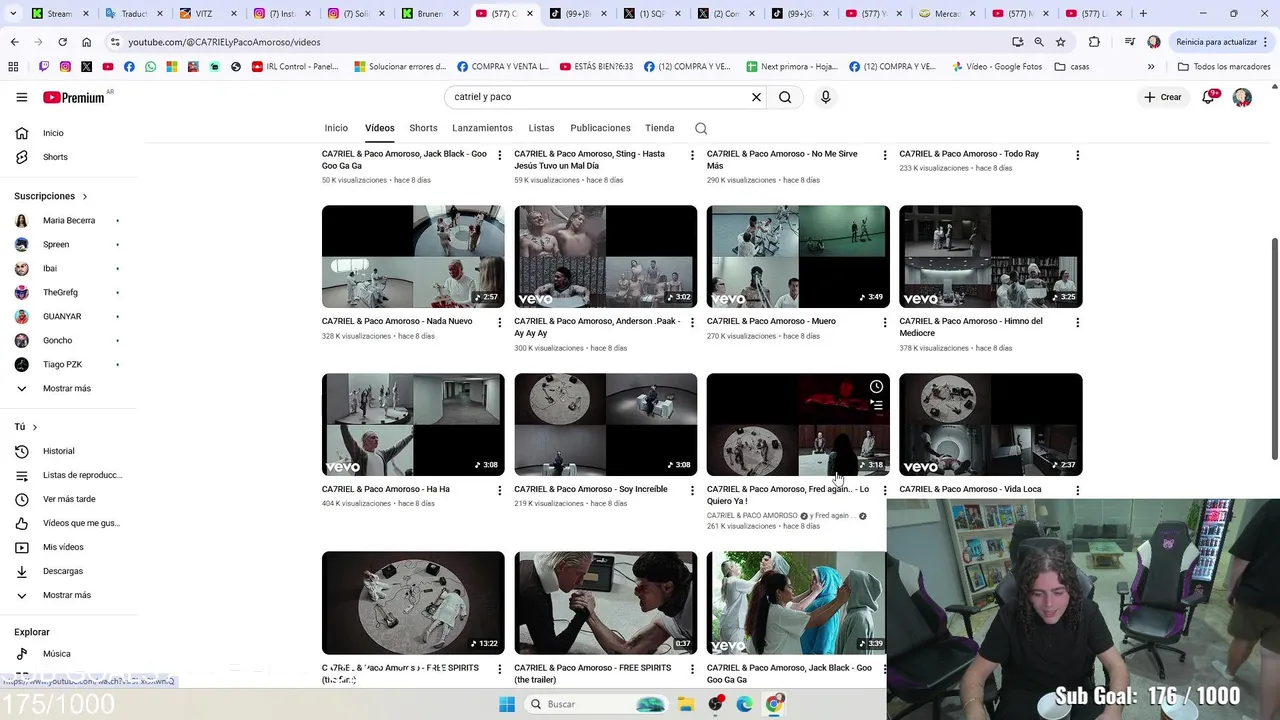Image resolution: width=1280 pixels, height=720 pixels.
Task: Click the YouTube Premium logo
Action: coord(73,97)
